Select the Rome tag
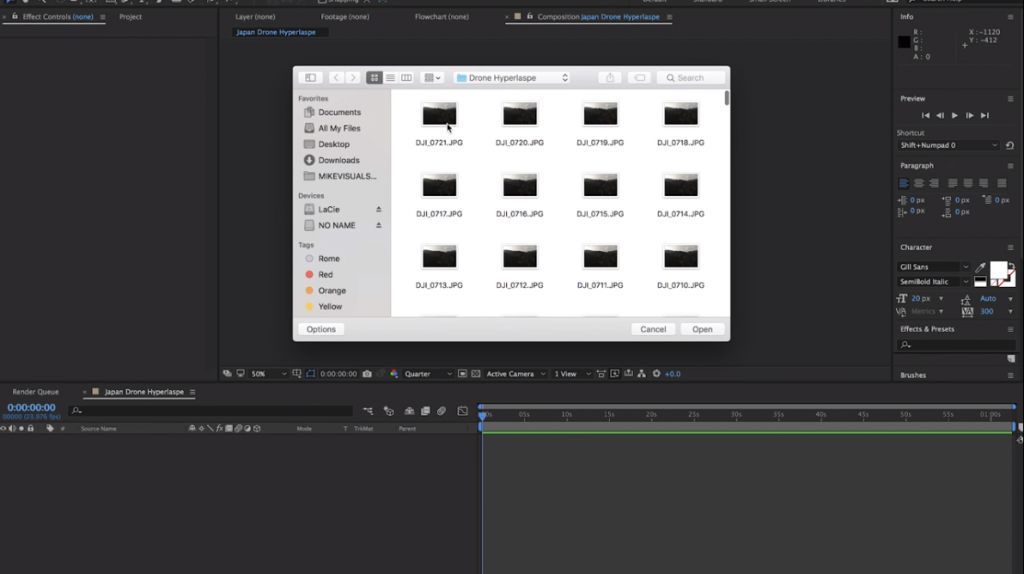Image resolution: width=1024 pixels, height=574 pixels. point(328,259)
